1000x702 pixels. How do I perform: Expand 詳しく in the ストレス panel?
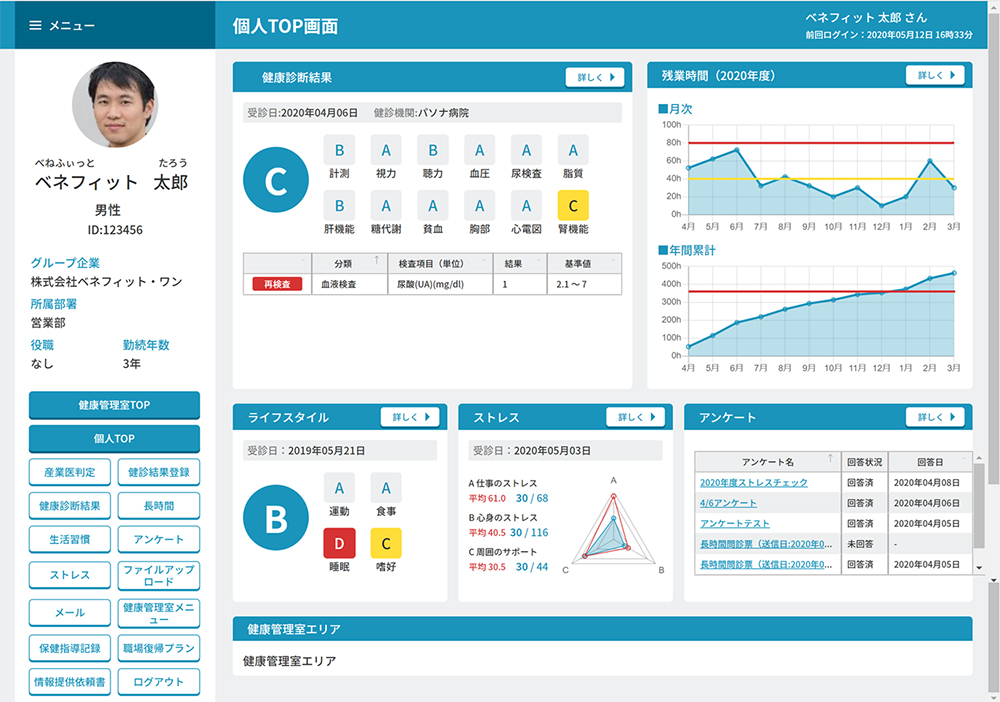pos(635,417)
